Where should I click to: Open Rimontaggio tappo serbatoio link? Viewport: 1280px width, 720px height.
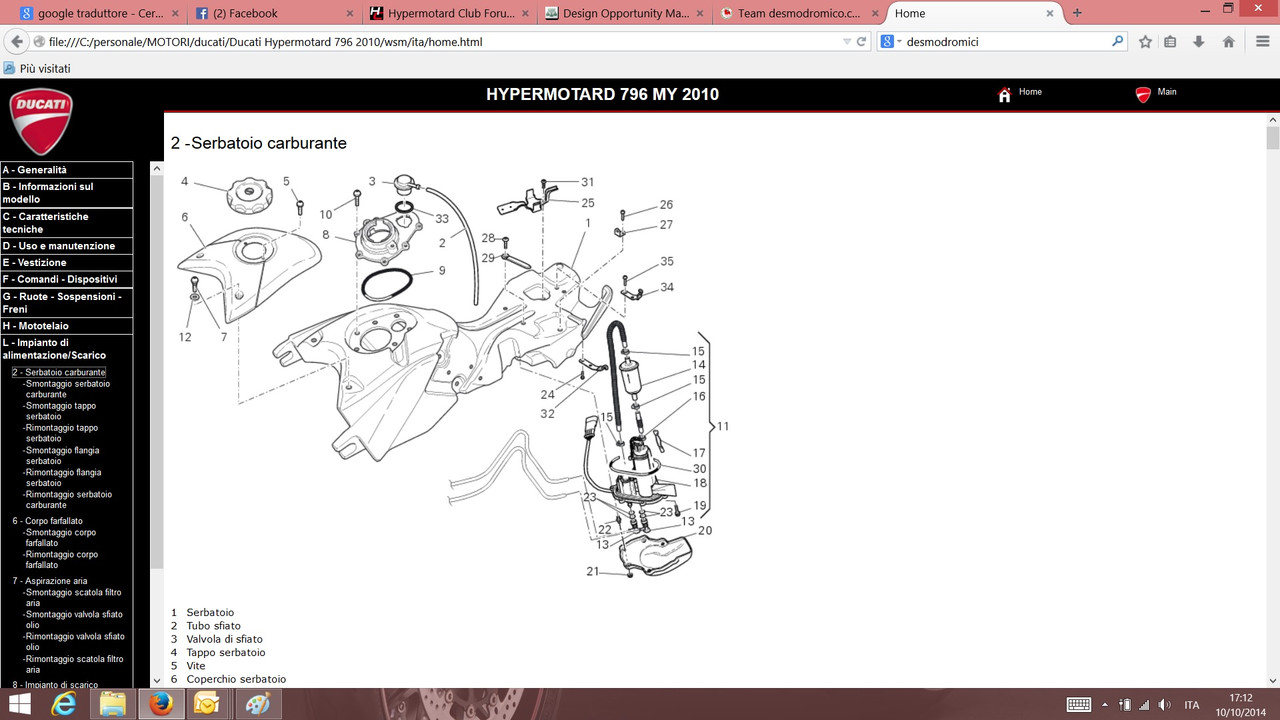pyautogui.click(x=61, y=433)
